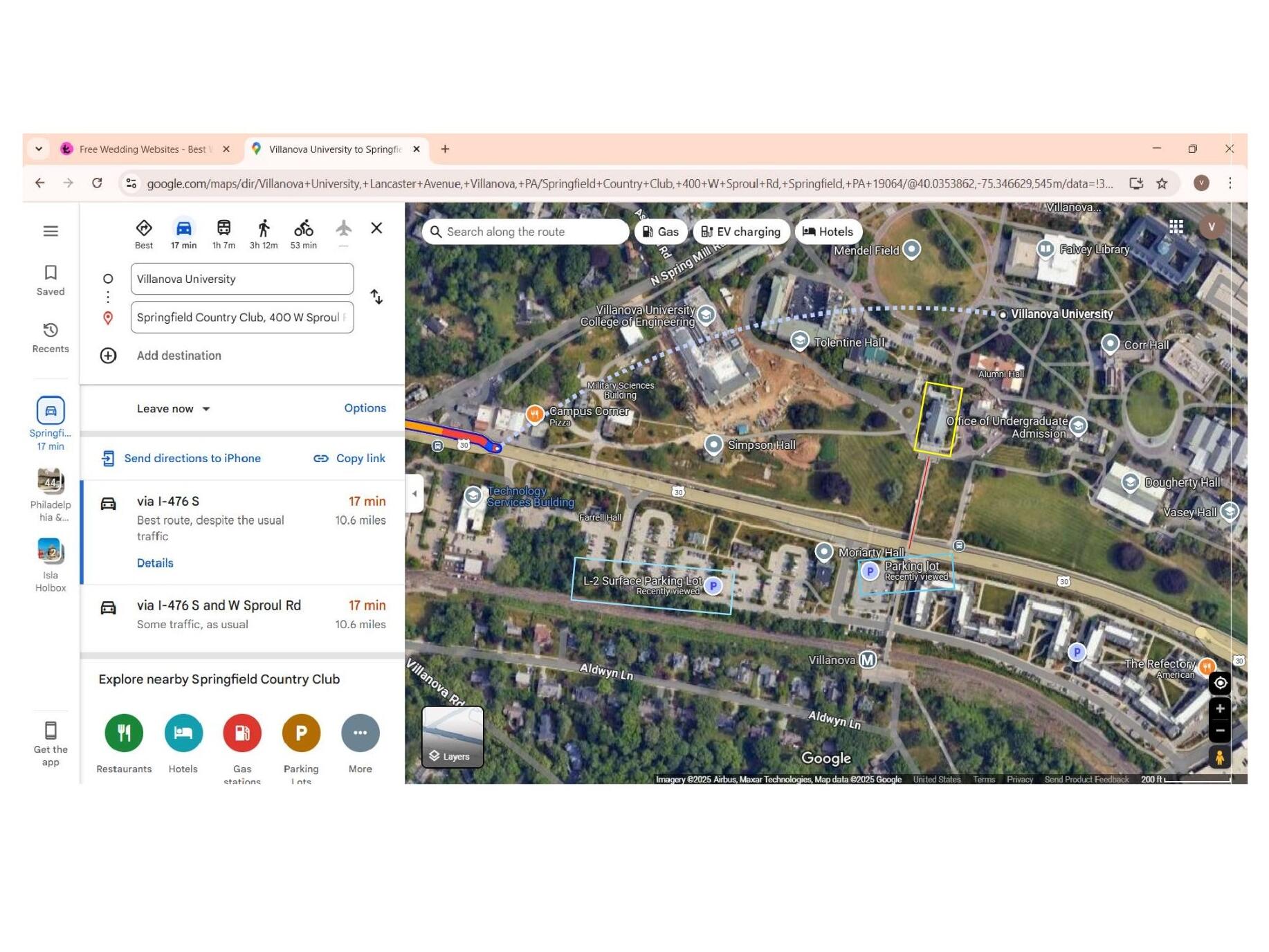1269x952 pixels.
Task: Zoom in on the map
Action: (x=1220, y=708)
